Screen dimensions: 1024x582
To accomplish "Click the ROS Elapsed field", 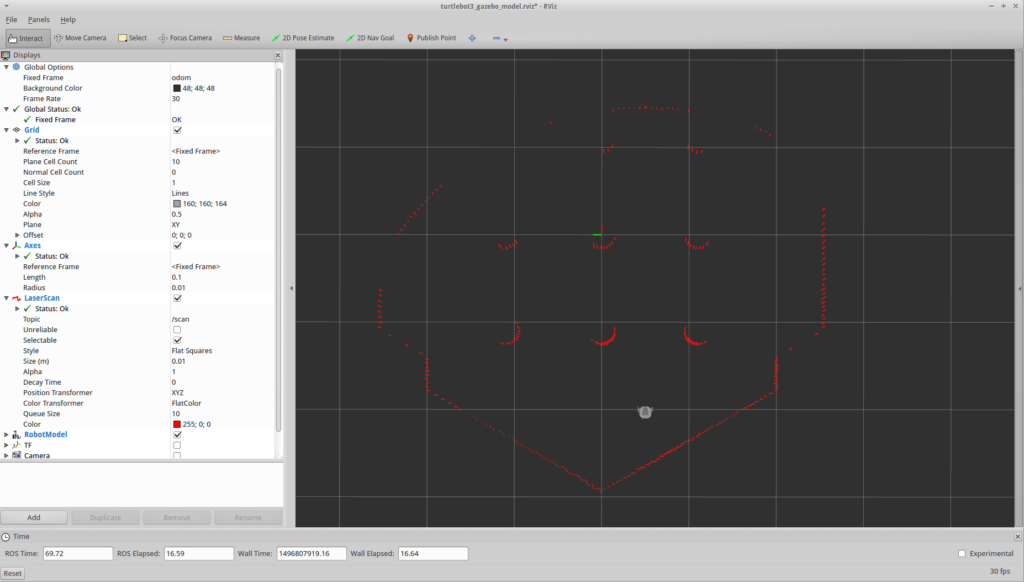I will (x=199, y=553).
